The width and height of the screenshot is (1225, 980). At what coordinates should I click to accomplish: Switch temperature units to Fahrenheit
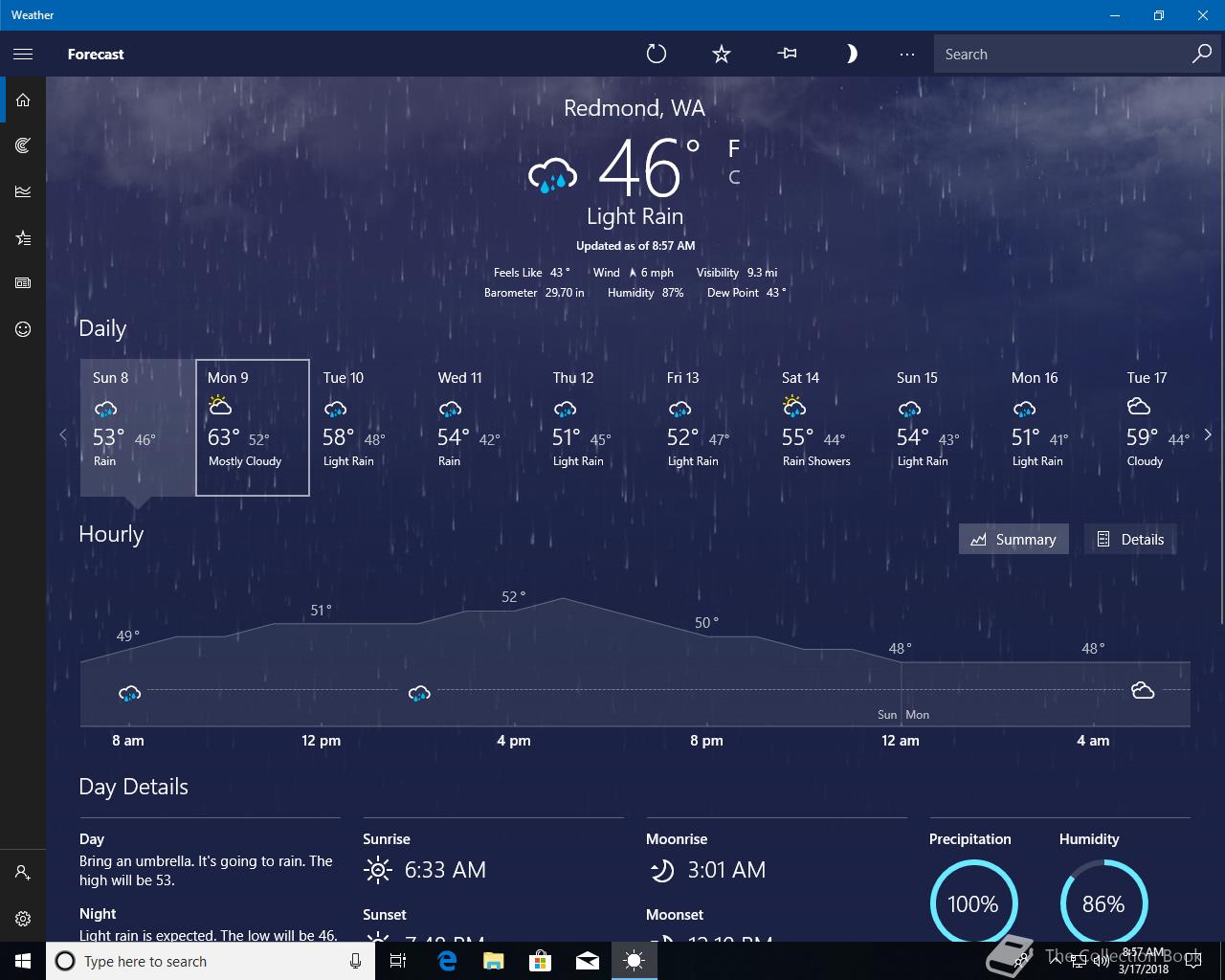point(734,148)
